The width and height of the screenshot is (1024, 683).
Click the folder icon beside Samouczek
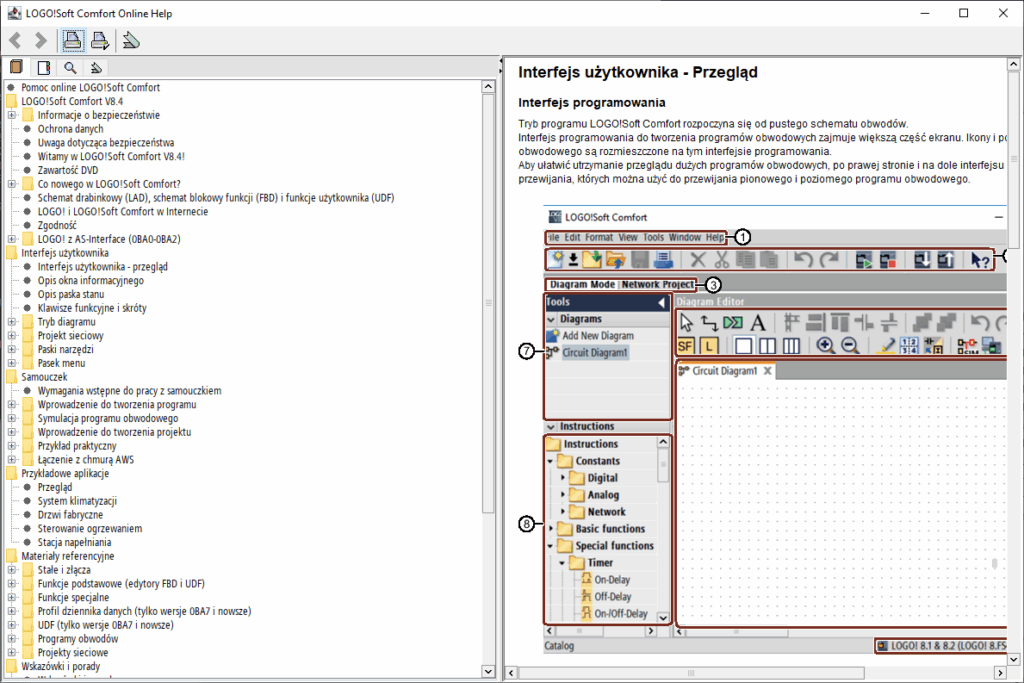tap(11, 377)
